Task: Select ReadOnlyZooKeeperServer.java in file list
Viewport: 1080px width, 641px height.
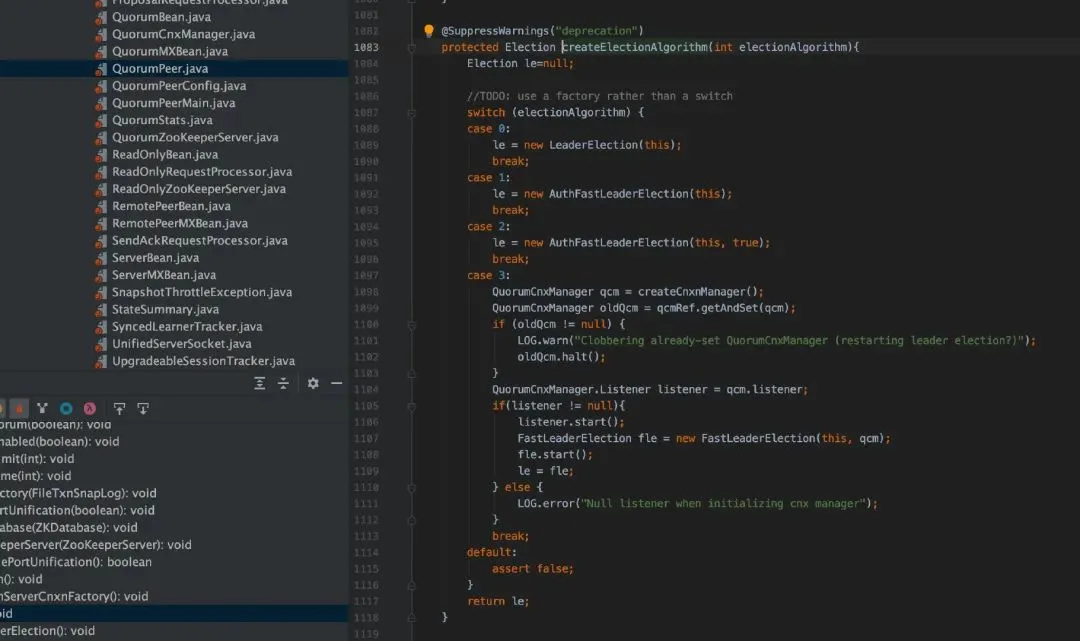Action: (x=198, y=189)
